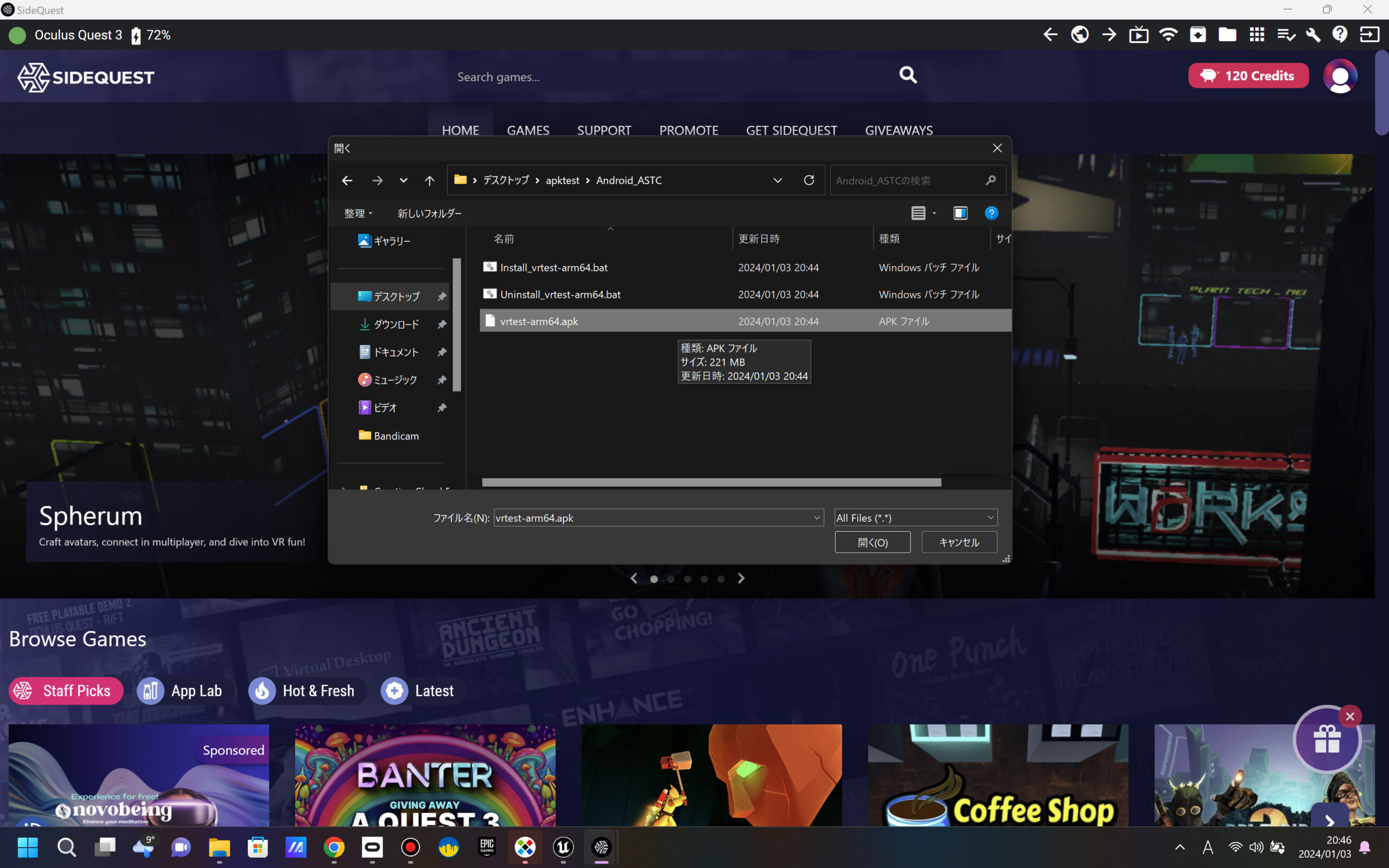Open the tasks list icon in toolbar
This screenshot has height=868, width=1389.
point(1286,35)
